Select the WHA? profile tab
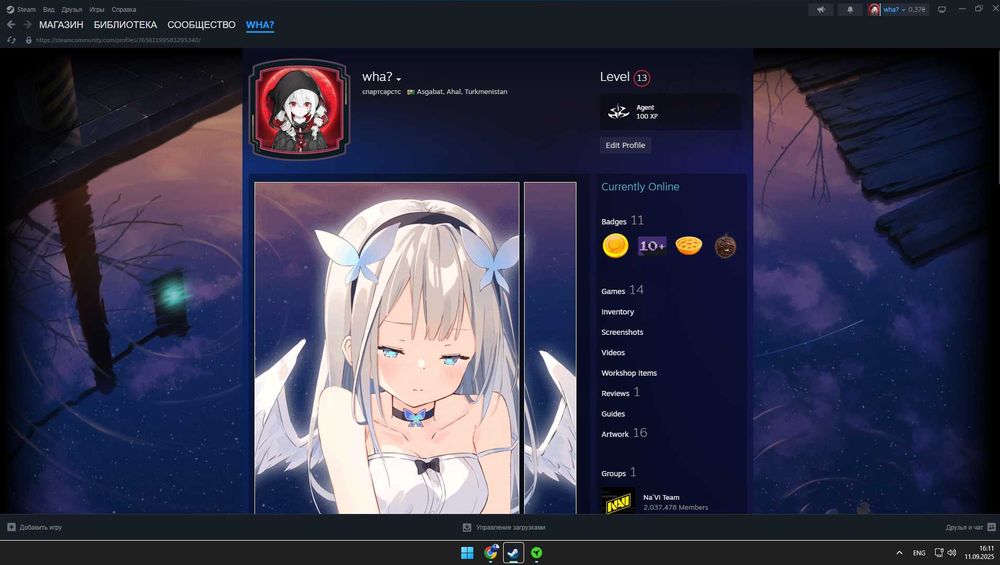This screenshot has height=565, width=1000. [x=260, y=25]
